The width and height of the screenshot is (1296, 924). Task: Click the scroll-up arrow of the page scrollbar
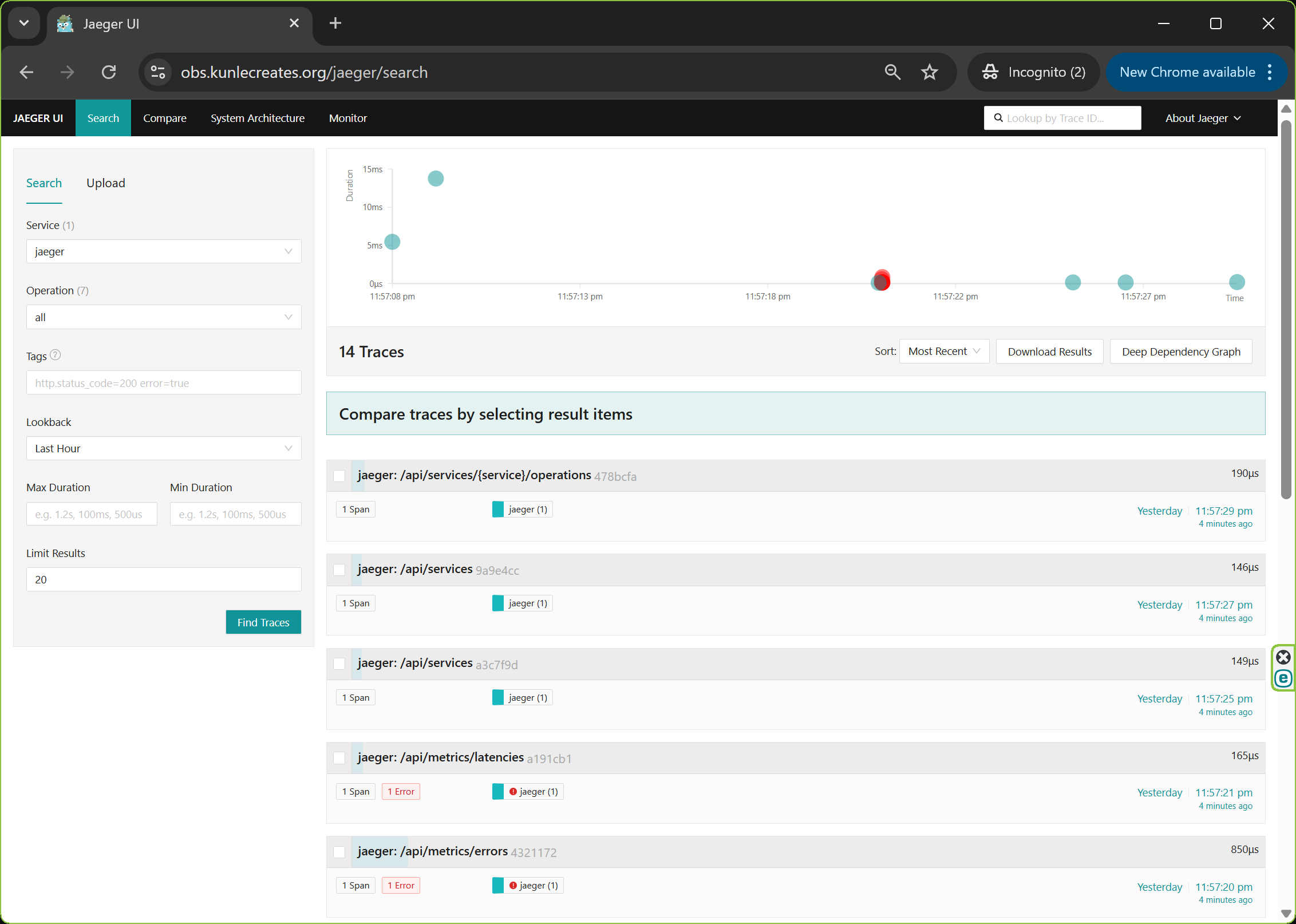point(1286,109)
